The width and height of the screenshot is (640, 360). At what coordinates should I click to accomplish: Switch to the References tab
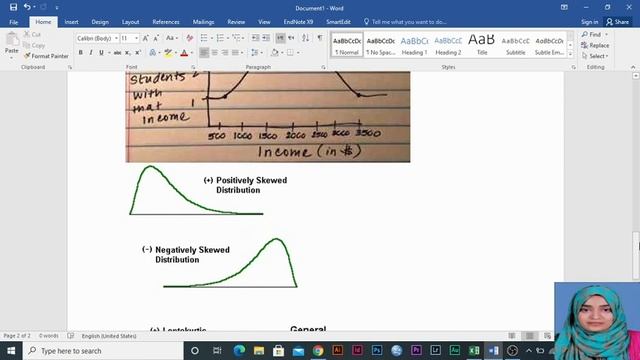[166, 22]
